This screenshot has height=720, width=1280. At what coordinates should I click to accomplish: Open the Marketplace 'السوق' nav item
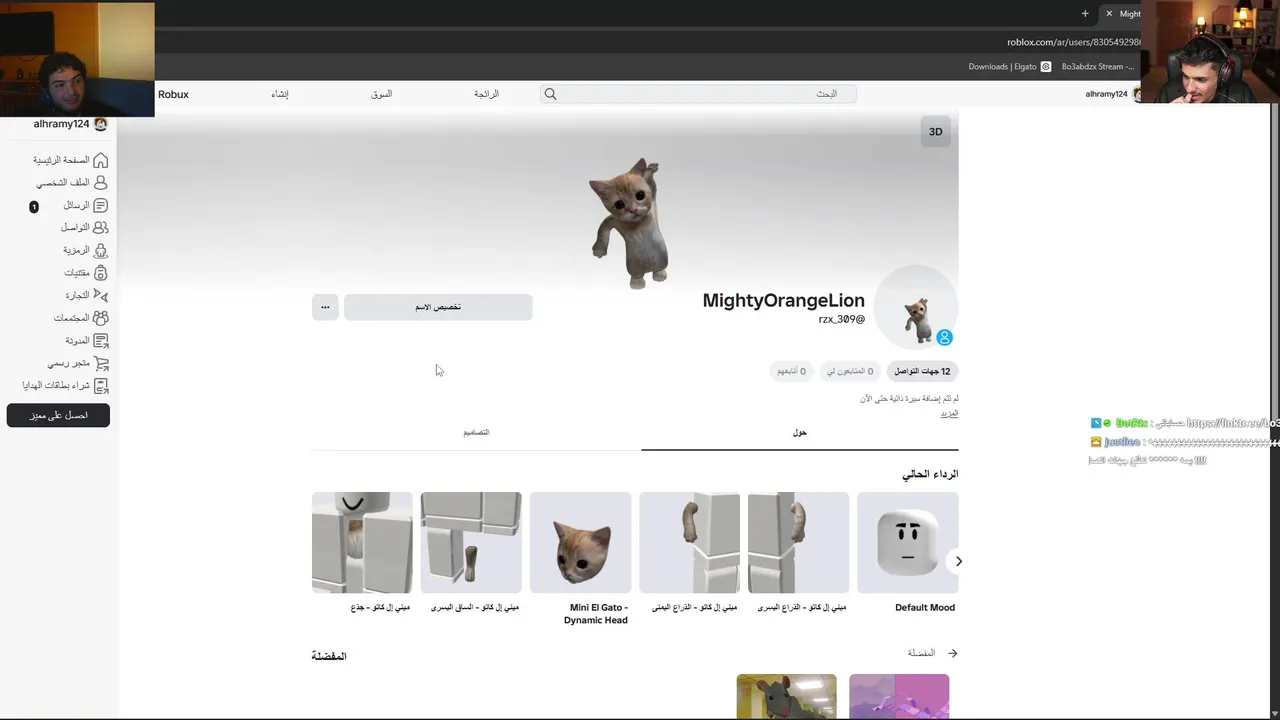pyautogui.click(x=382, y=94)
